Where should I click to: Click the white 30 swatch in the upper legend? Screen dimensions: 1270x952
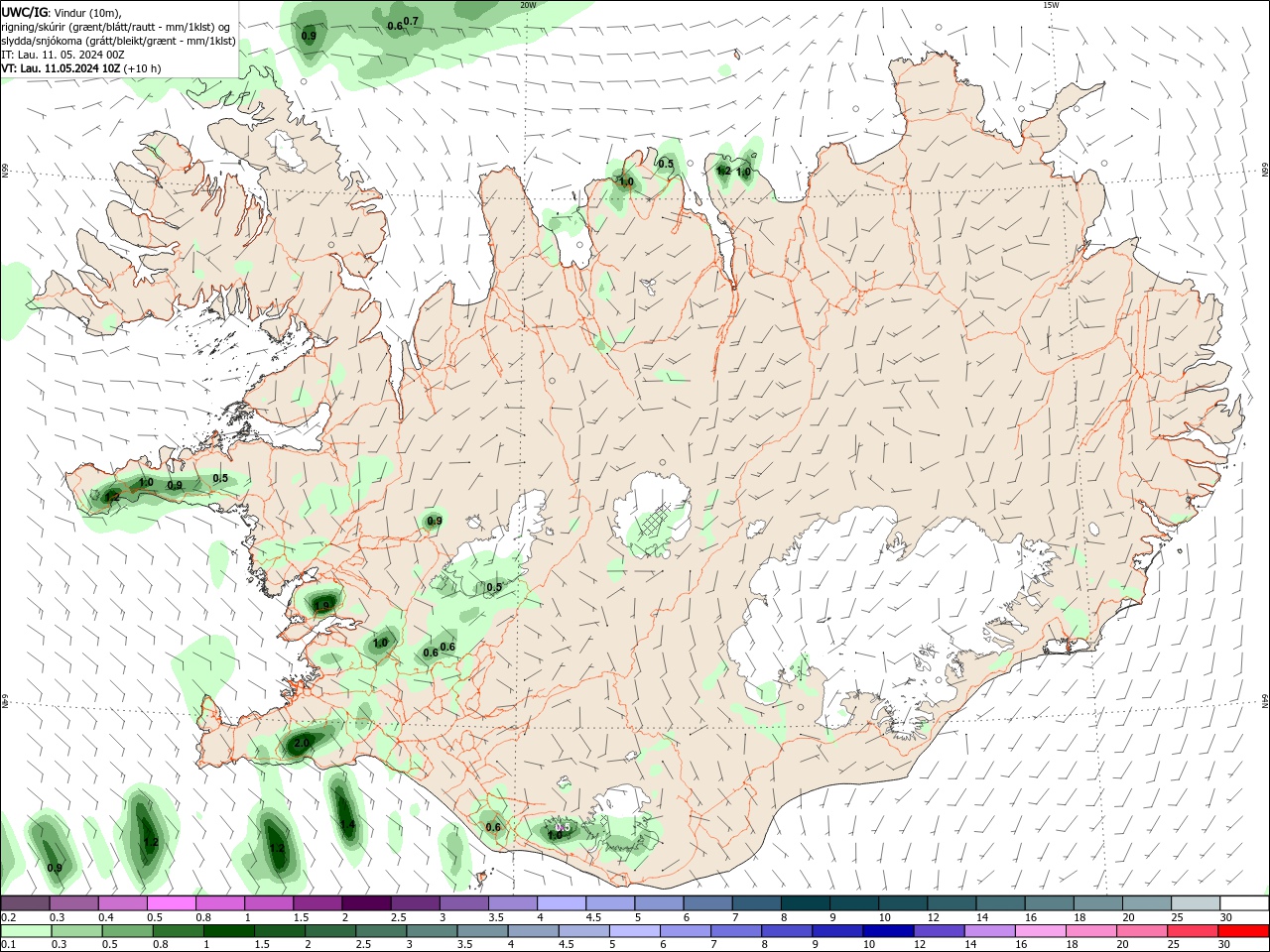coord(1244,903)
